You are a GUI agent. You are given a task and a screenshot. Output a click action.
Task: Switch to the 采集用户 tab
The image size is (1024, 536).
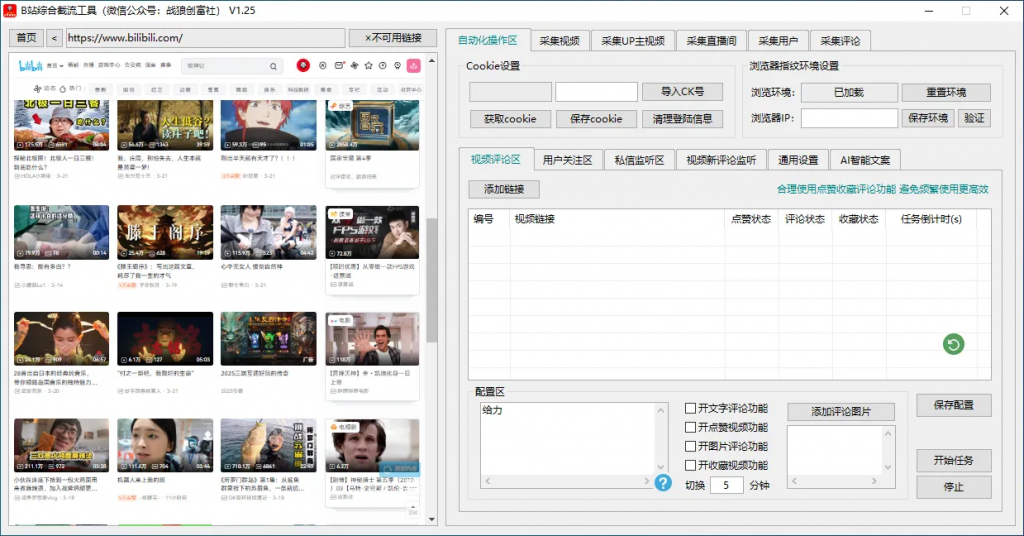778,40
